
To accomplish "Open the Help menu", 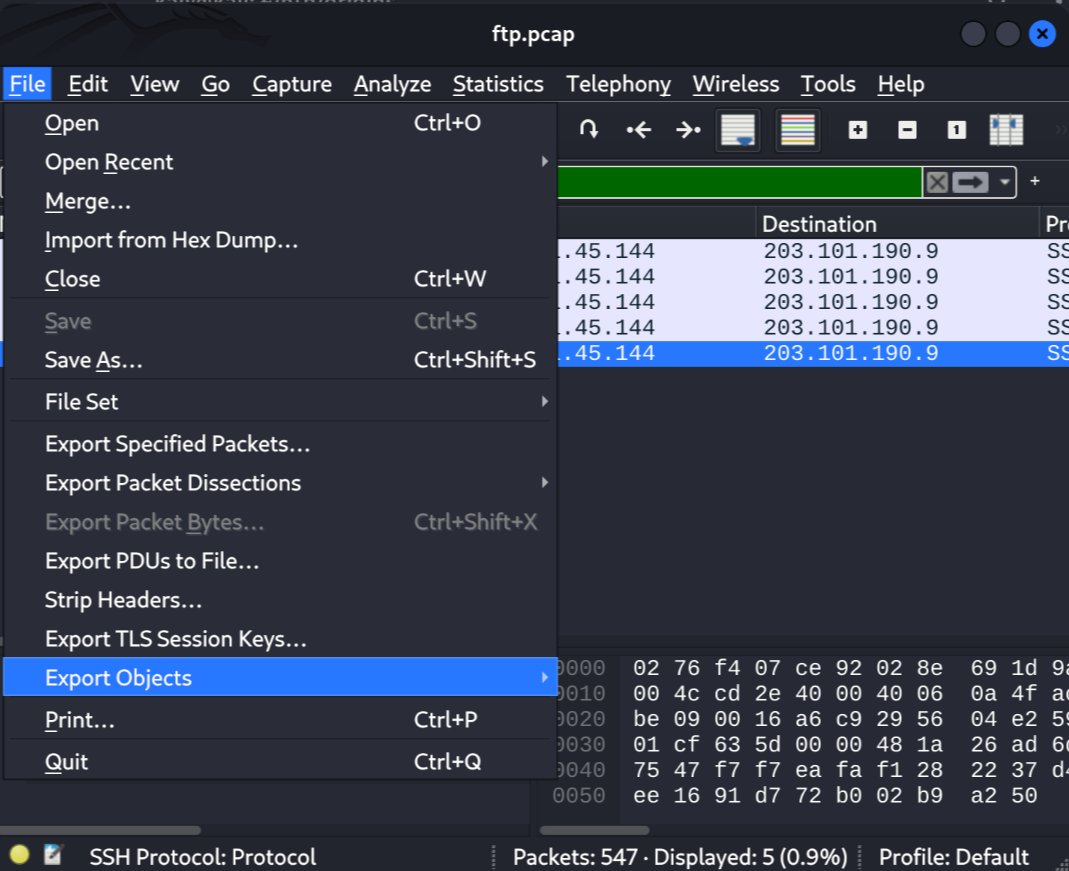I will coord(901,84).
